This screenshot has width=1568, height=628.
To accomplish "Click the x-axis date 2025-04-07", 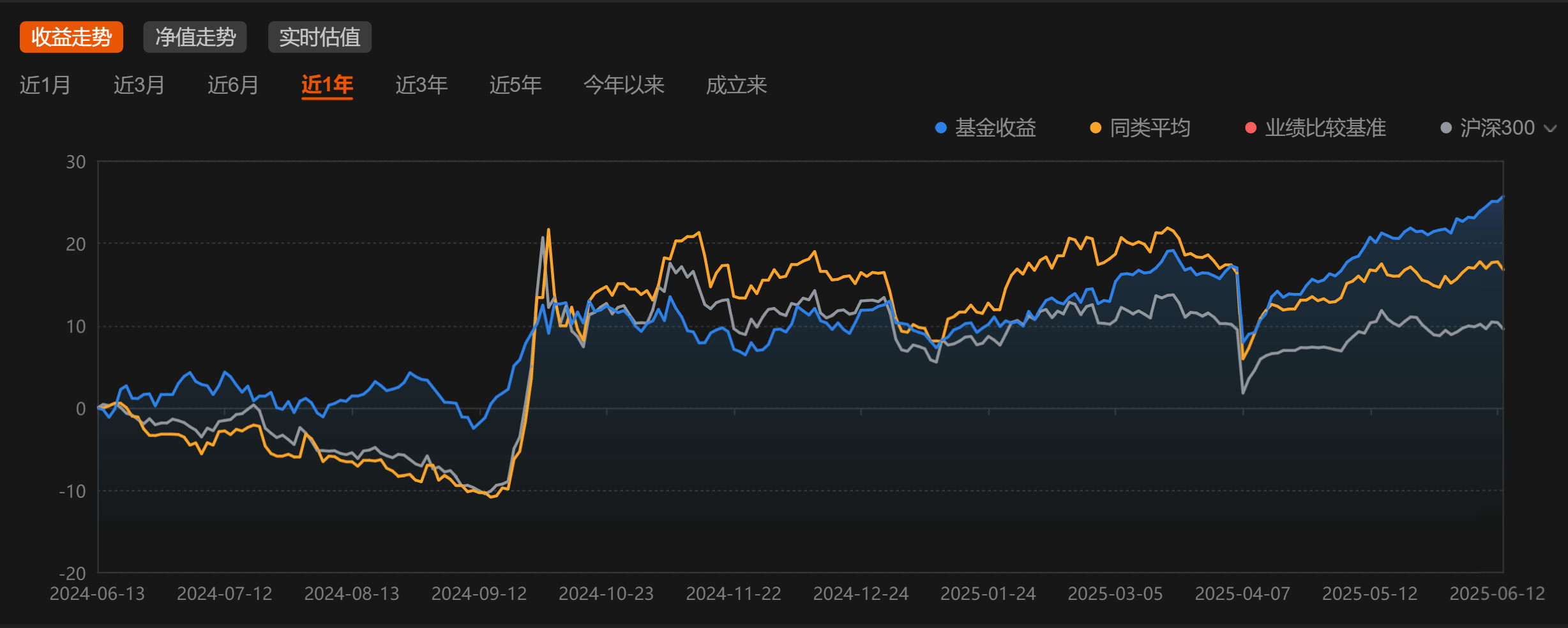I will click(x=1242, y=594).
